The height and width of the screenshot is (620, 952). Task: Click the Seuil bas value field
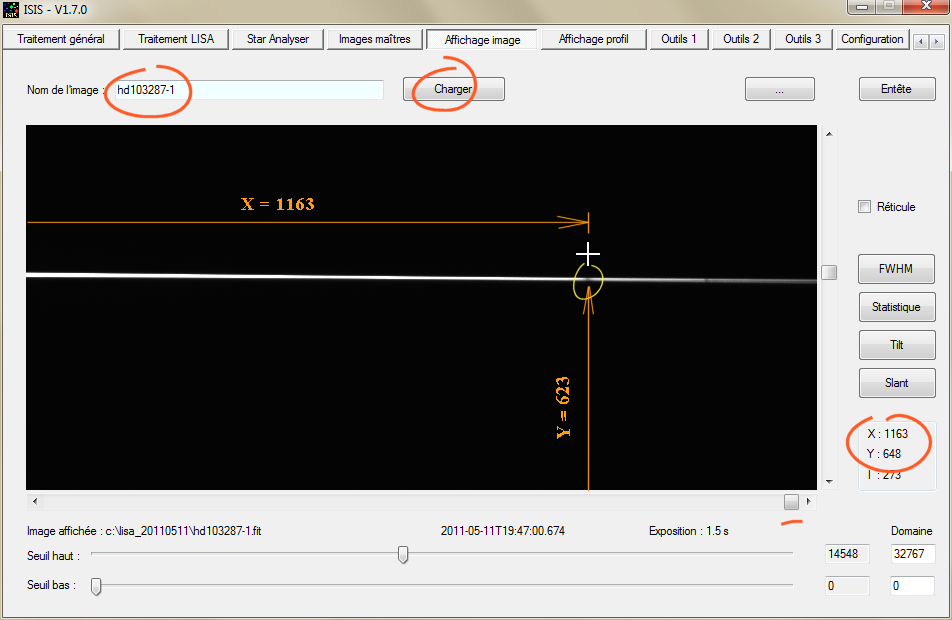point(847,586)
